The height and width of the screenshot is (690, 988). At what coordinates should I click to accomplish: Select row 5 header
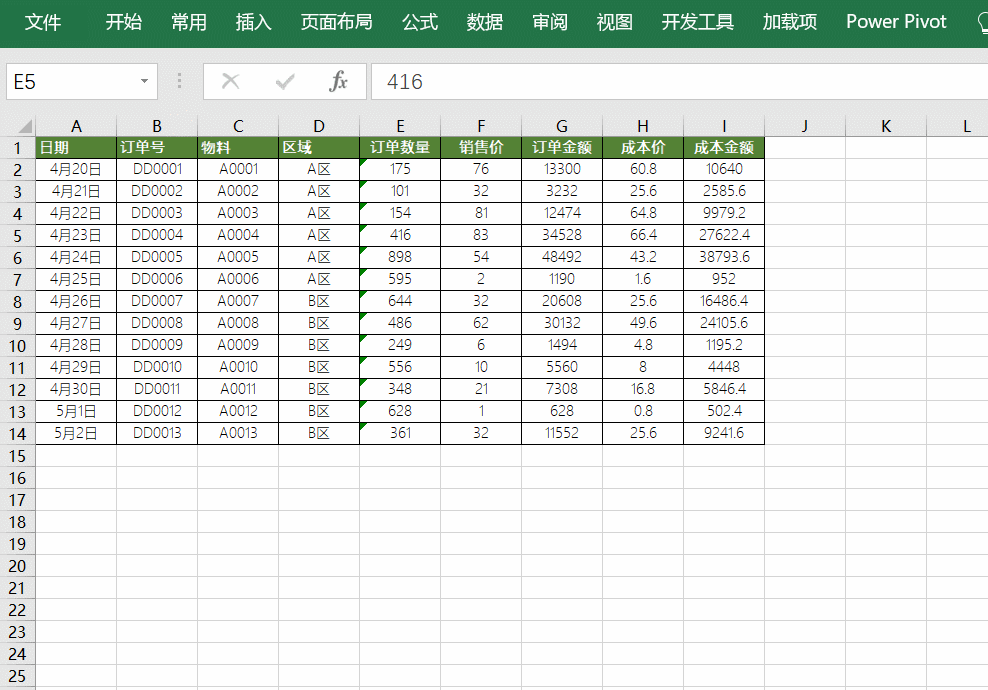tap(18, 236)
